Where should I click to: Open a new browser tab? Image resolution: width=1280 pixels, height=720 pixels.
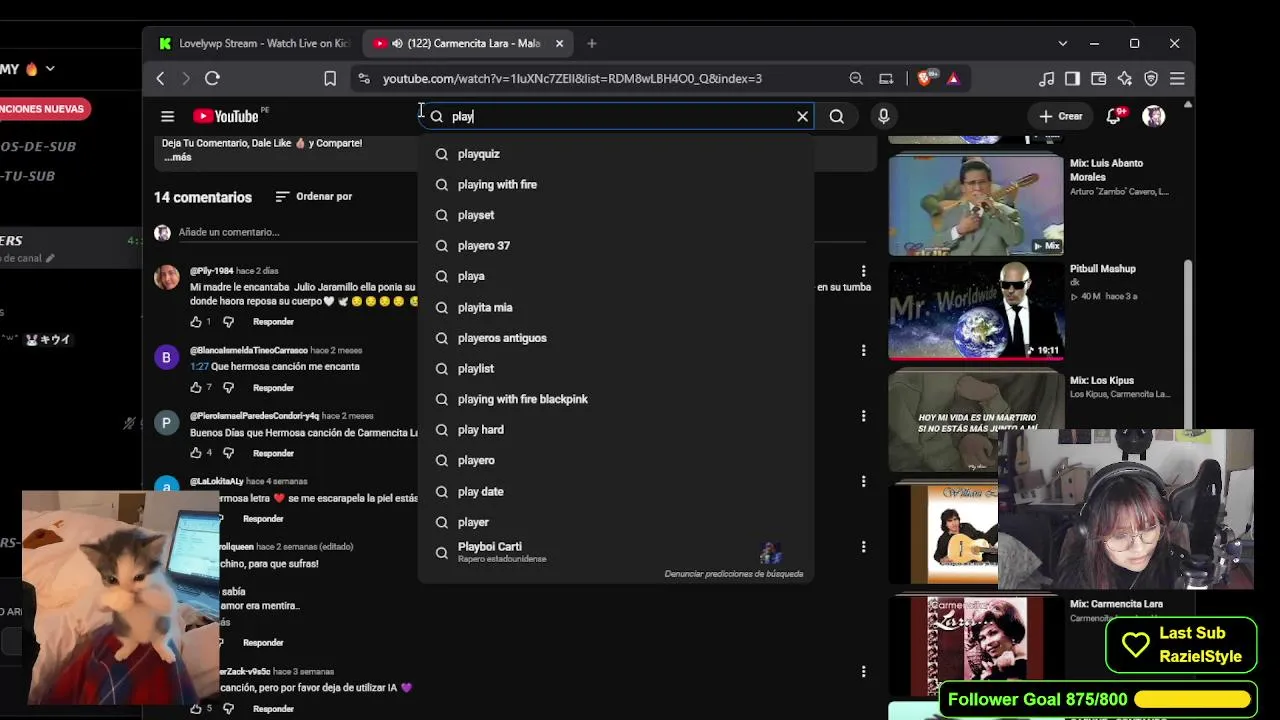click(x=592, y=43)
